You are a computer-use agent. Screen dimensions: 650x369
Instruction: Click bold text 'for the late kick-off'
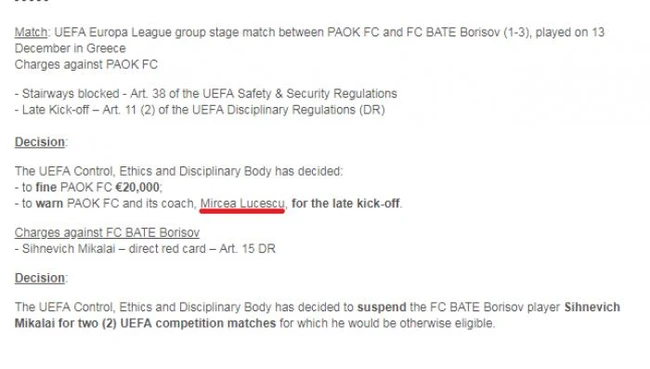[346, 204]
